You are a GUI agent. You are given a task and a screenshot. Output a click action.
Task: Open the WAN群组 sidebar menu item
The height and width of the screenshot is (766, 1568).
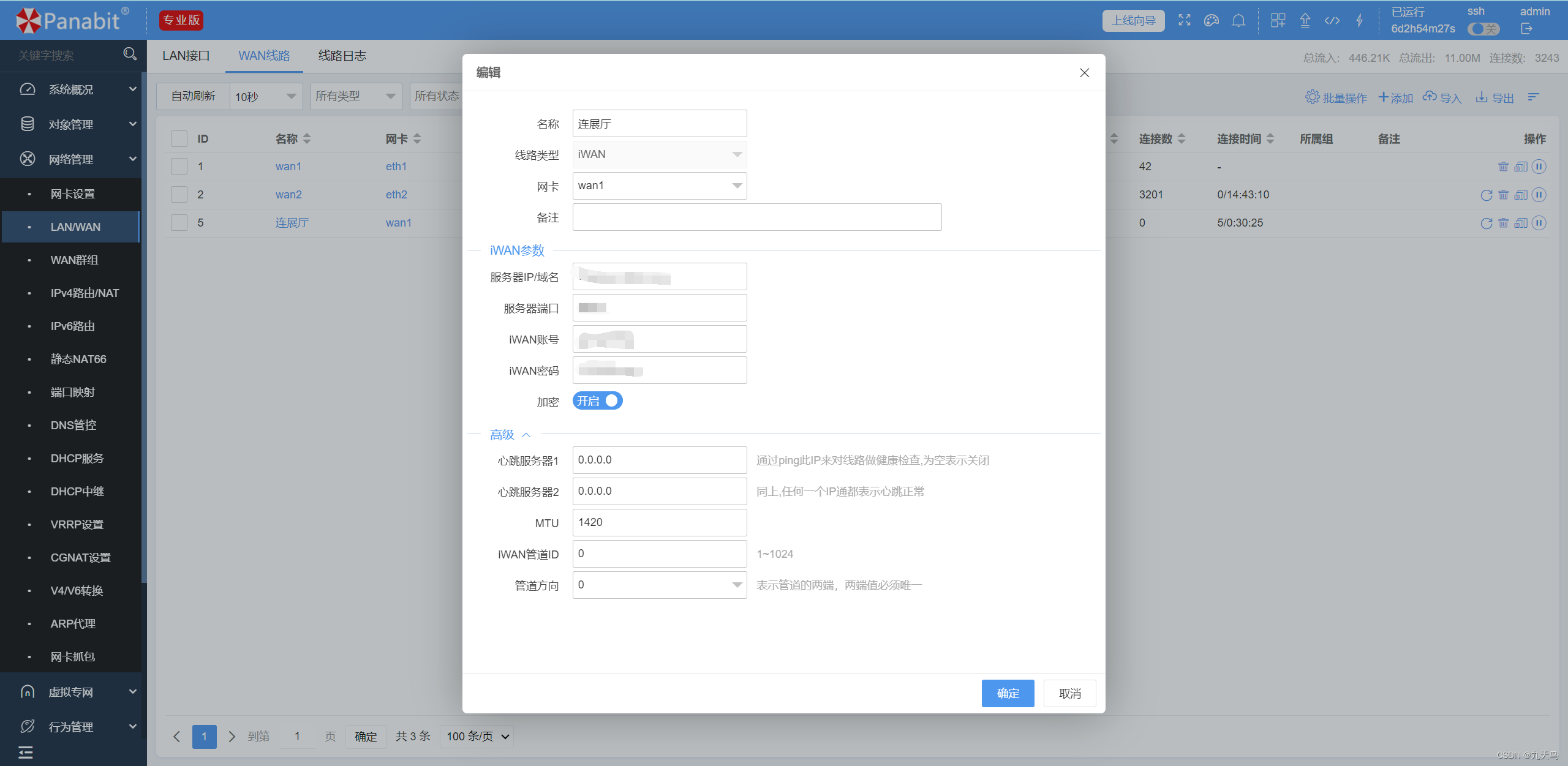74,260
